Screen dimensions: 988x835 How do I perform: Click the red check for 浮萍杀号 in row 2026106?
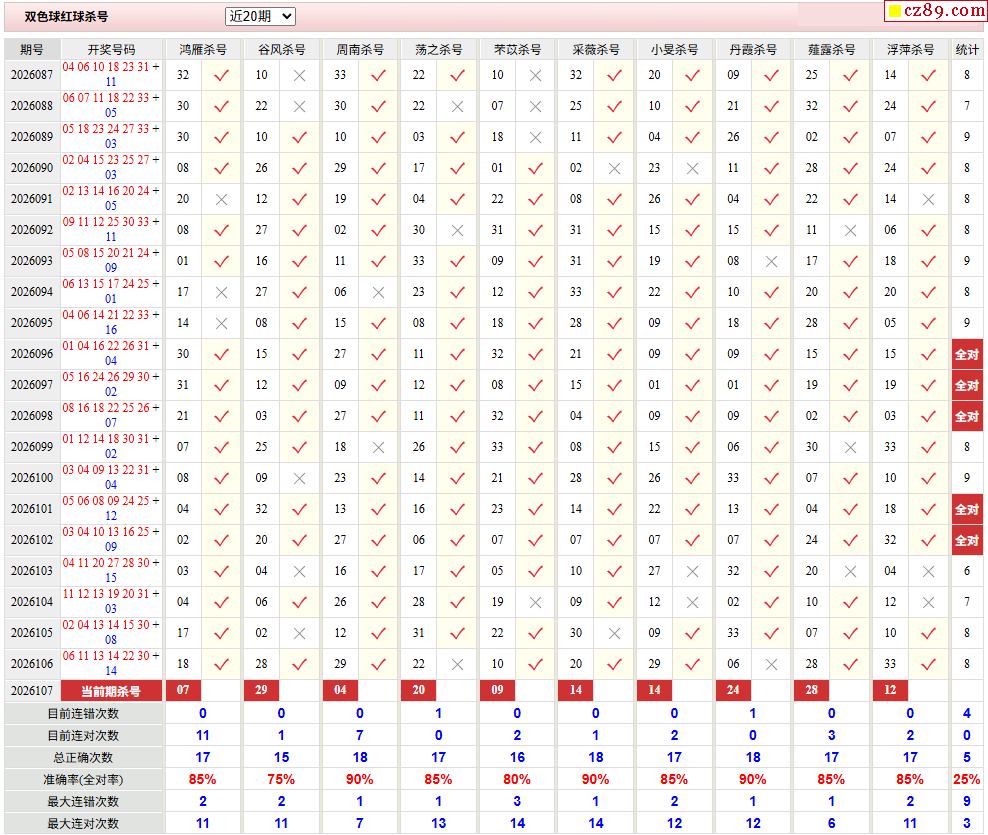pos(928,664)
